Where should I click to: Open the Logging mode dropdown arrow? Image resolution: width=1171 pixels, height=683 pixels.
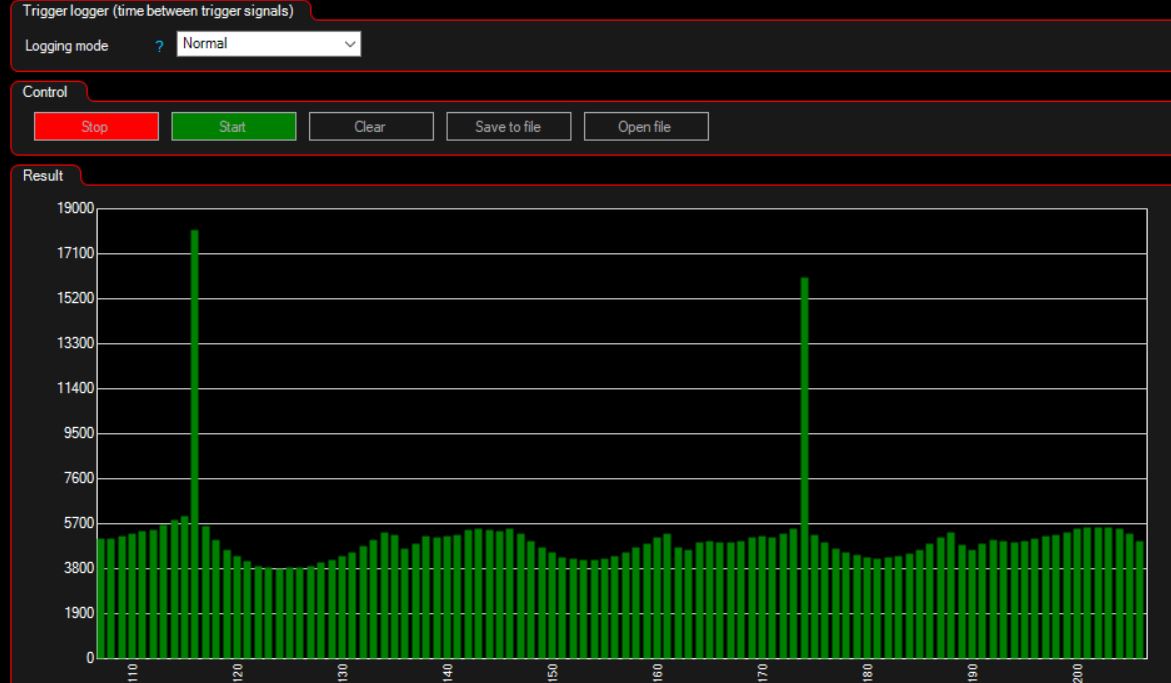349,44
